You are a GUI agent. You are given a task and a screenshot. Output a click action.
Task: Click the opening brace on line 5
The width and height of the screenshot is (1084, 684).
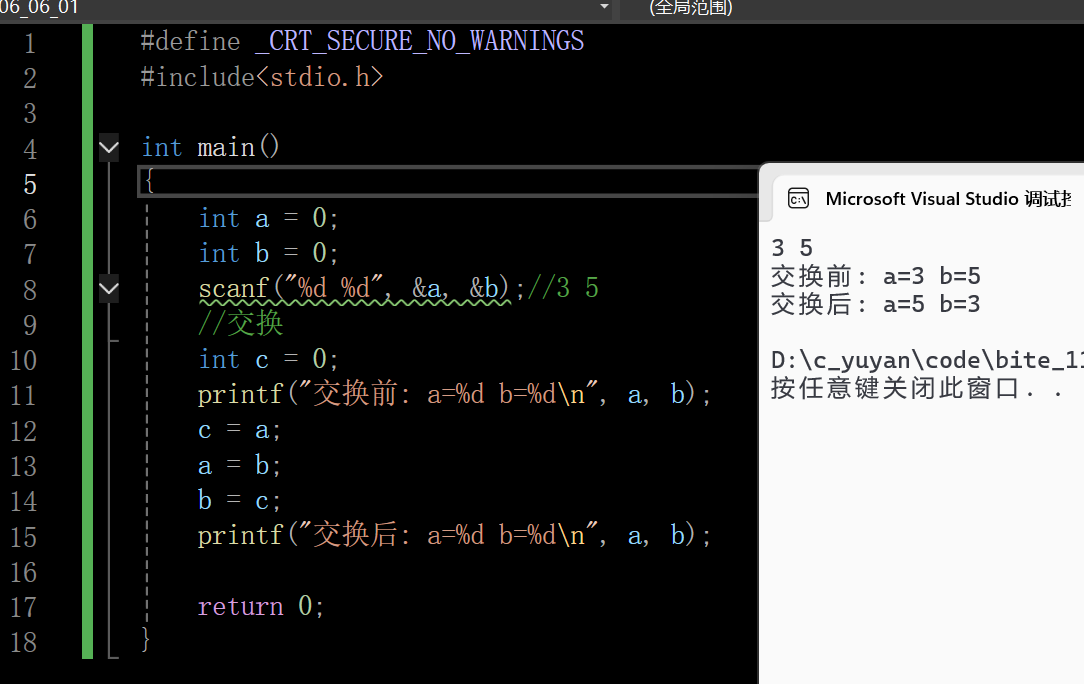[x=148, y=181]
